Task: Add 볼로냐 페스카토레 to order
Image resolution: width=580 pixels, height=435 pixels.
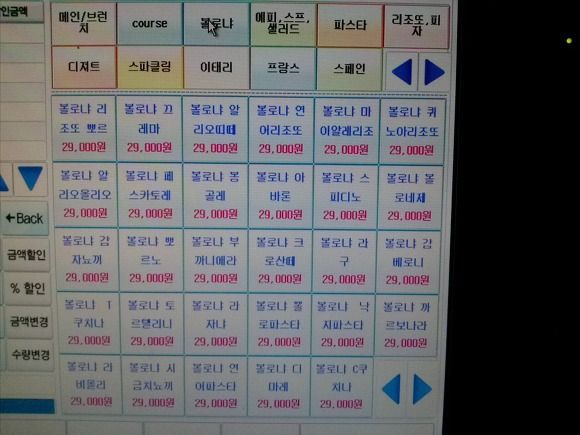Action: point(150,195)
